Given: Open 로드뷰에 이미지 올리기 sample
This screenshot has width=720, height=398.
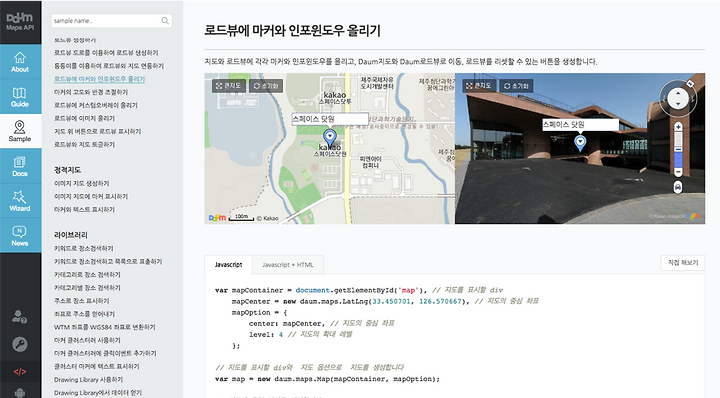Looking at the screenshot, I should [x=84, y=118].
